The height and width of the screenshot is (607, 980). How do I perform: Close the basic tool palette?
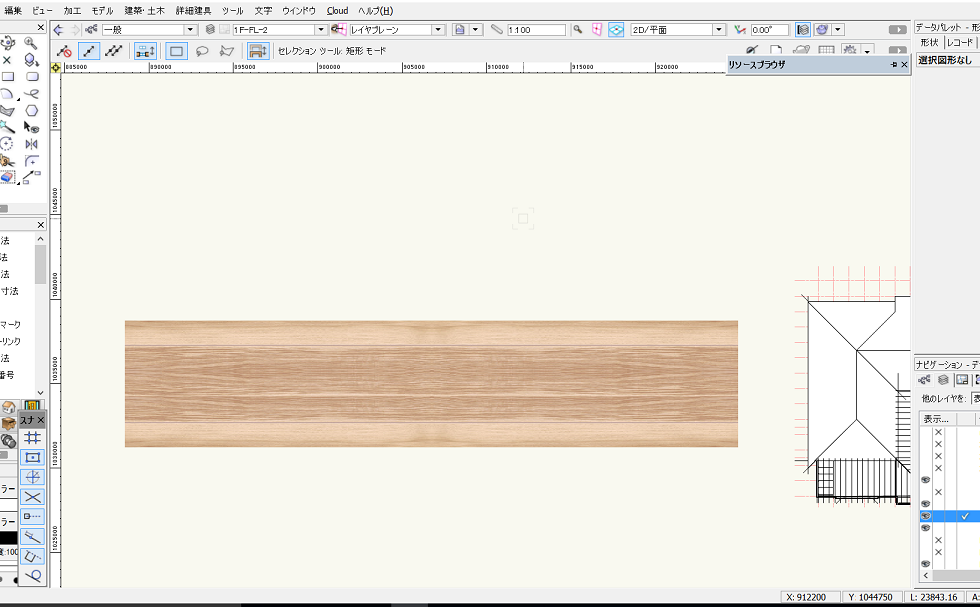pyautogui.click(x=41, y=27)
